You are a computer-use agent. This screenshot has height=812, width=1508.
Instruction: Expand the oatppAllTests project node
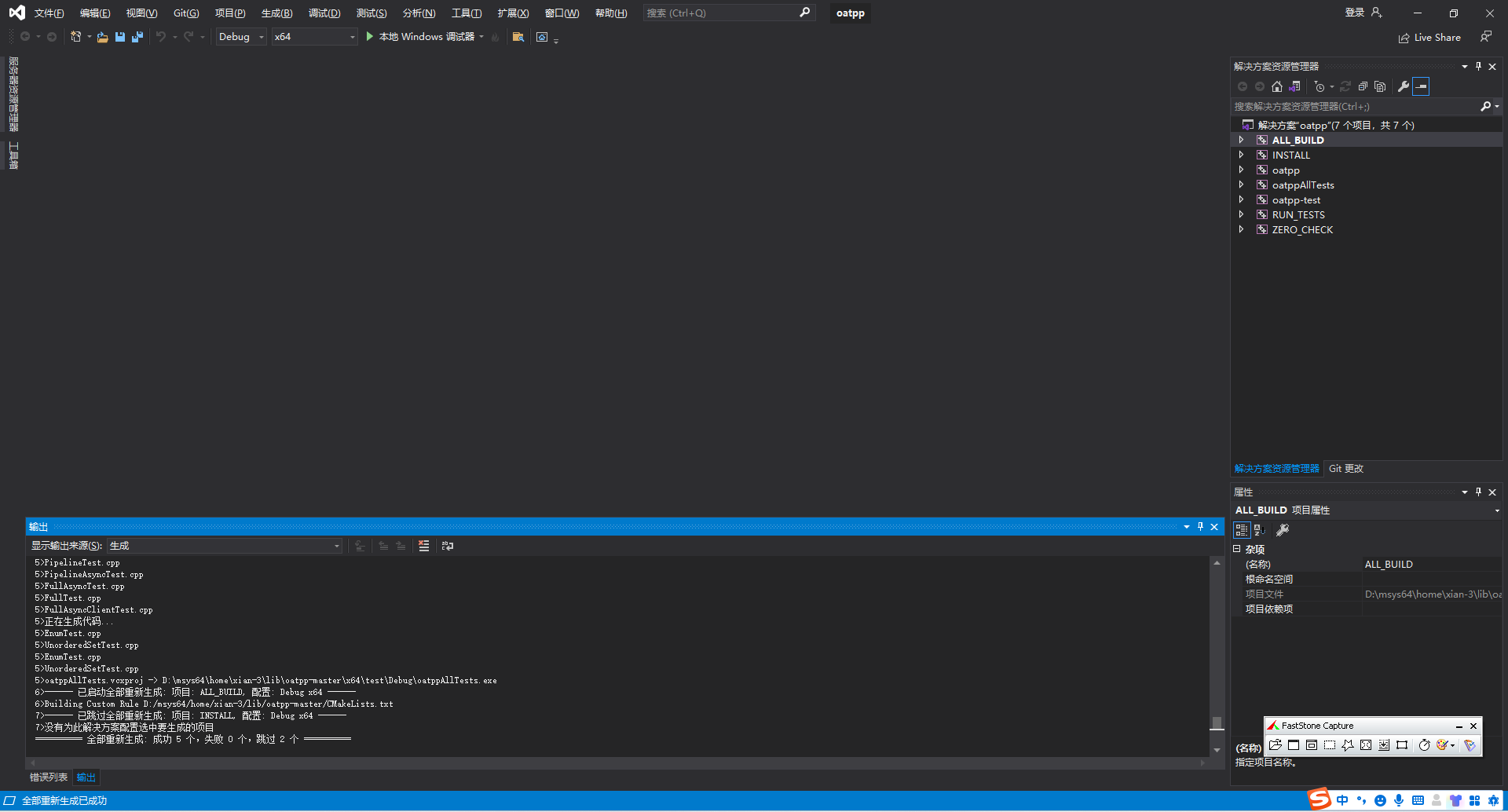coord(1241,185)
